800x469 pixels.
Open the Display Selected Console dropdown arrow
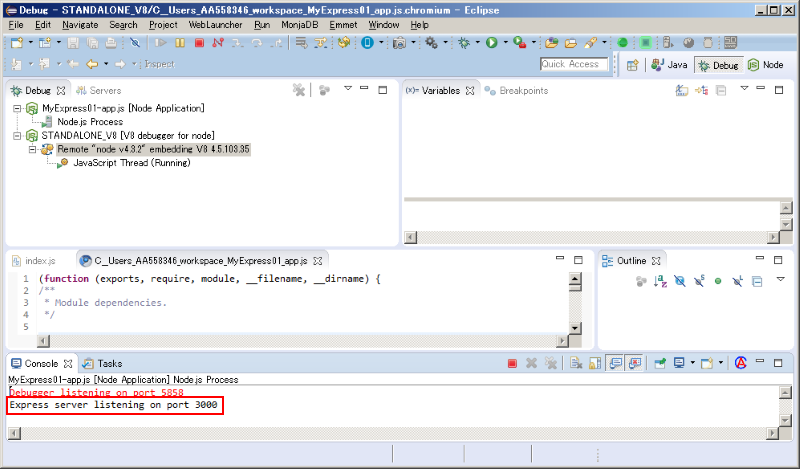point(692,362)
